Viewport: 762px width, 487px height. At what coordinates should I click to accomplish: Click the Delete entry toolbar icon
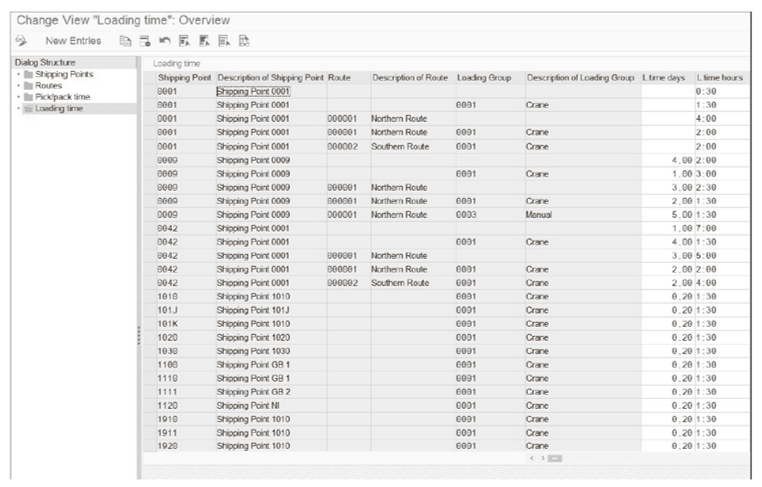(x=145, y=41)
